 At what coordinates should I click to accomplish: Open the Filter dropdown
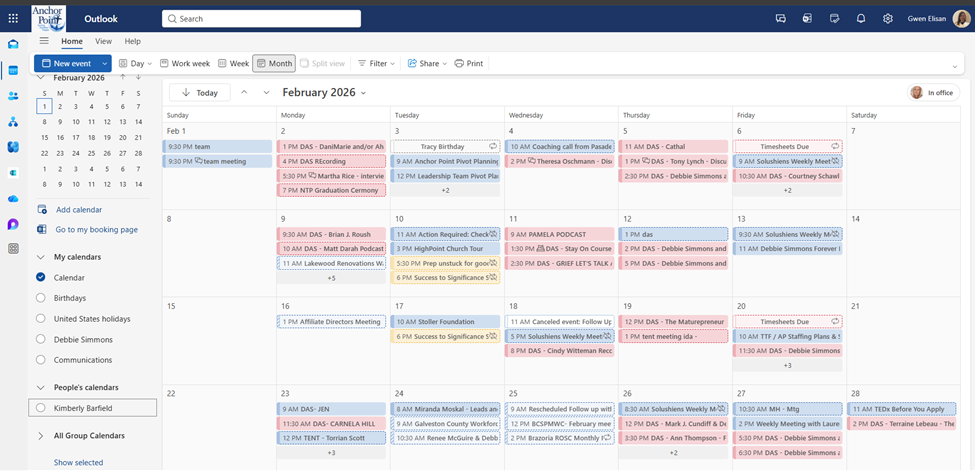(x=376, y=63)
